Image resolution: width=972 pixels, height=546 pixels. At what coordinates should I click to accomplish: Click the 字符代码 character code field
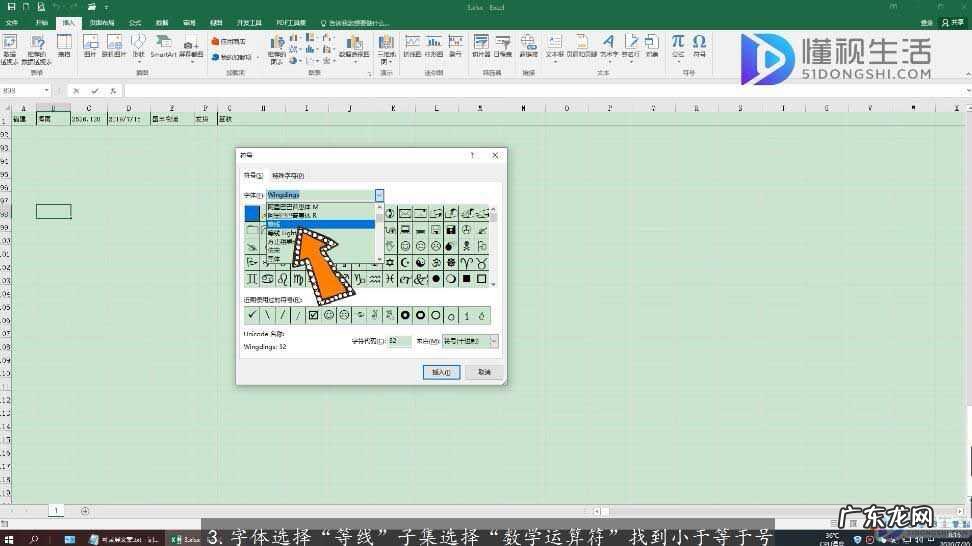click(x=398, y=341)
